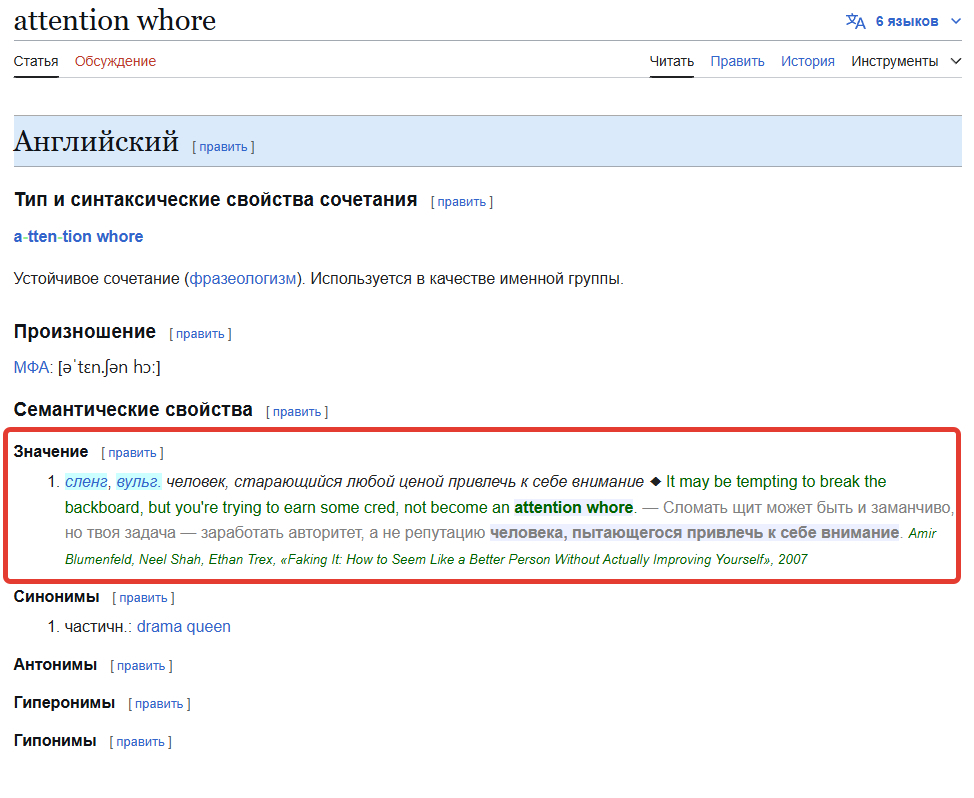Screen dimensions: 974x798
Task: Switch to the Статья tab
Action: point(36,61)
